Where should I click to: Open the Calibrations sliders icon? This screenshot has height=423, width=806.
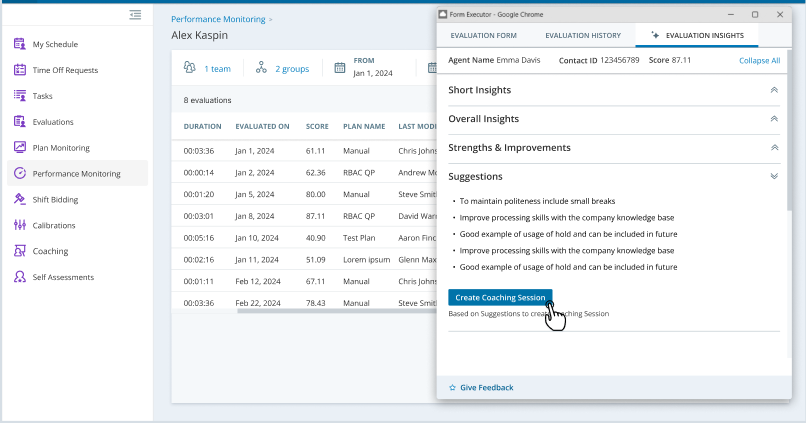tap(19, 225)
